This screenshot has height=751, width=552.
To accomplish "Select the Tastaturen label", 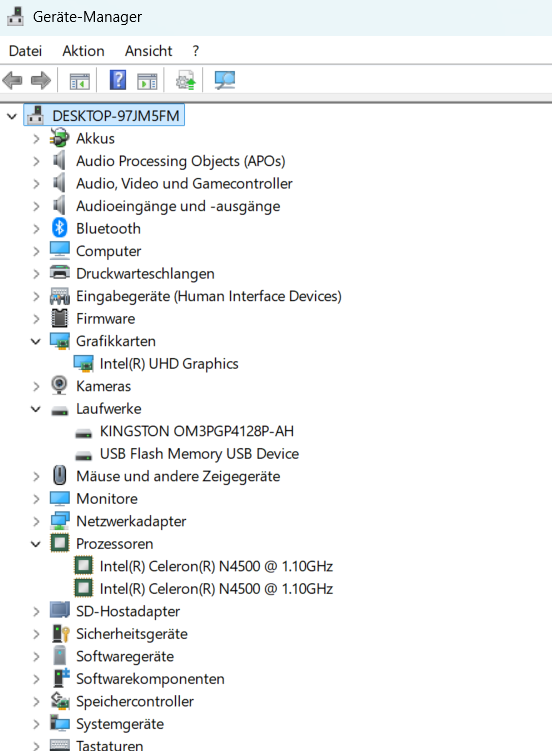I will click(x=109, y=745).
